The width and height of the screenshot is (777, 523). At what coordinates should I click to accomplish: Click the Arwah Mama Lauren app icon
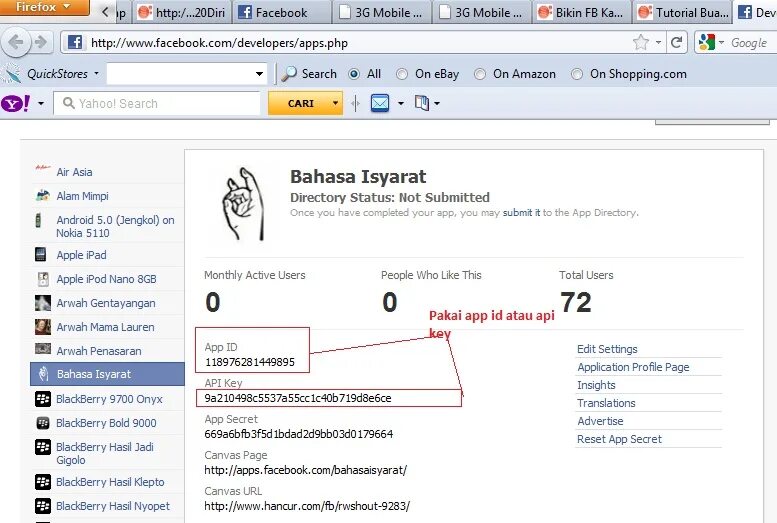(x=43, y=327)
